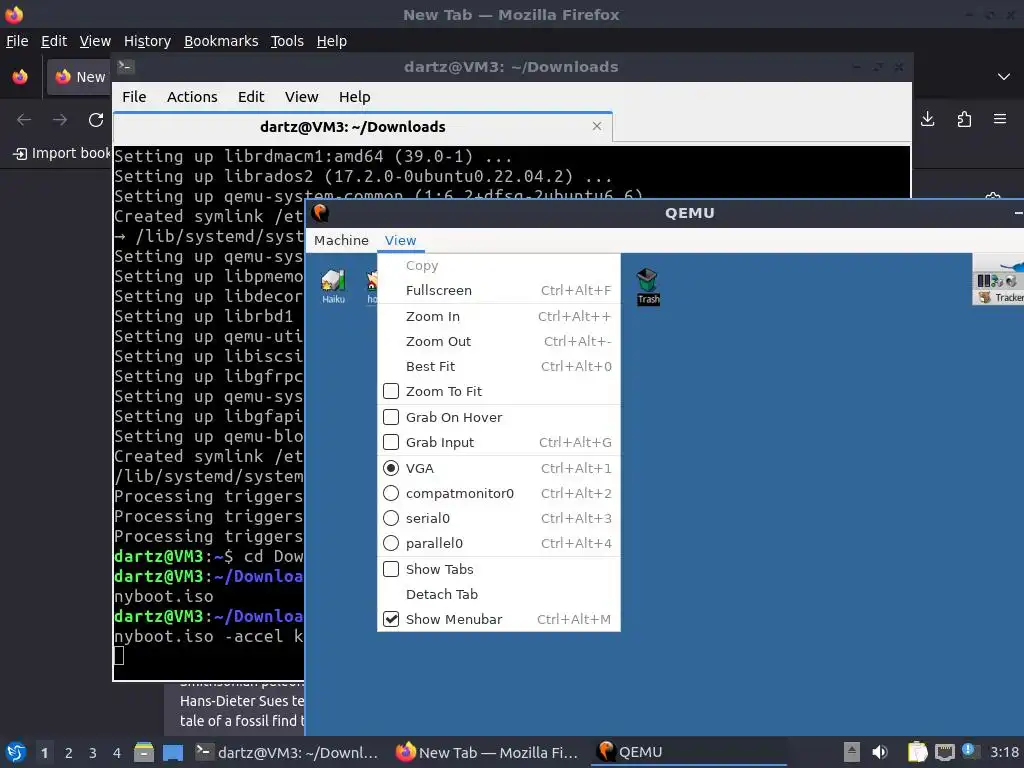The width and height of the screenshot is (1024, 768).
Task: Enable the Grab On Hover checkbox
Action: tap(391, 417)
